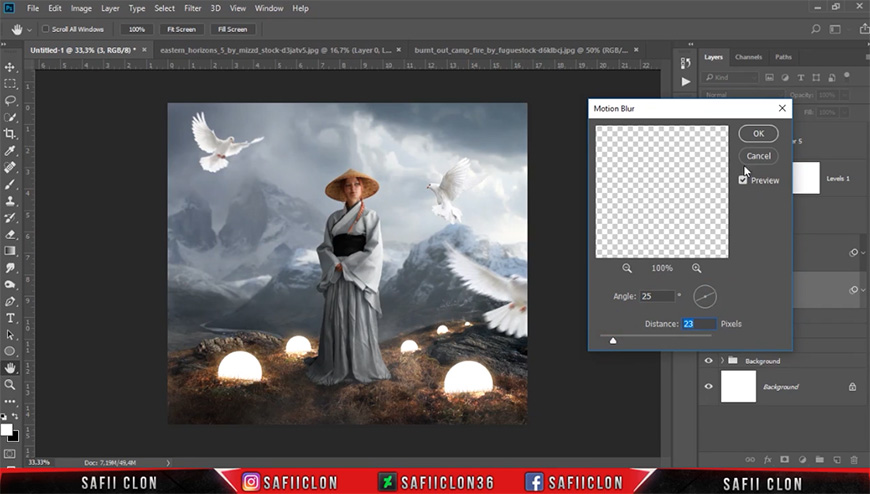
Task: Click the foreground color swatch
Action: (6, 429)
